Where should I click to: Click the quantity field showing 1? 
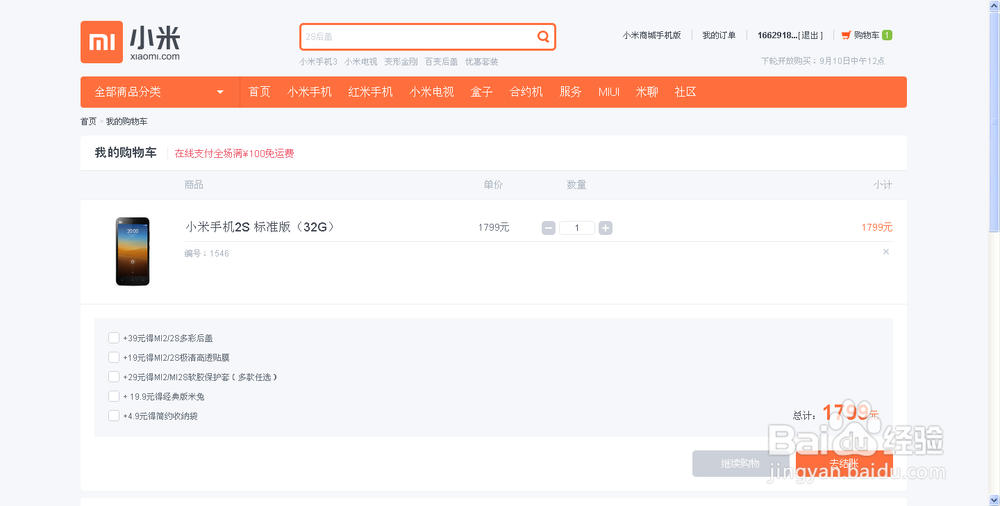(577, 228)
